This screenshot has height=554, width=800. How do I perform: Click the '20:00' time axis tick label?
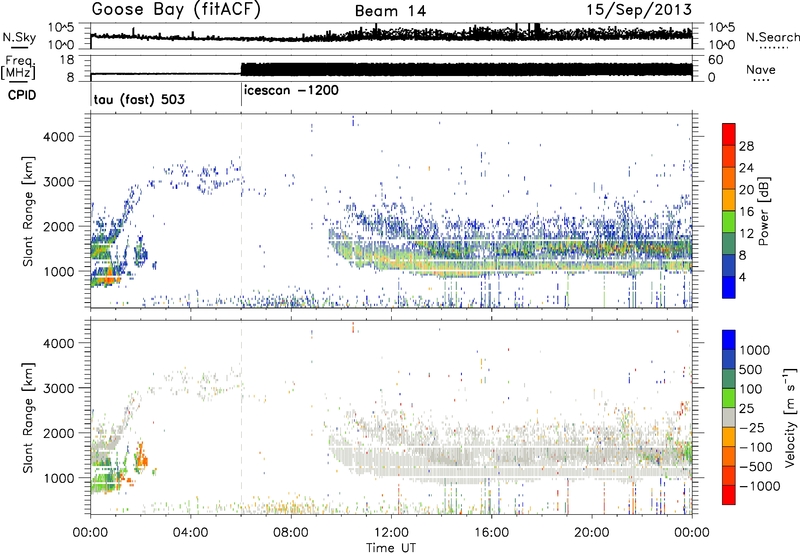point(592,533)
